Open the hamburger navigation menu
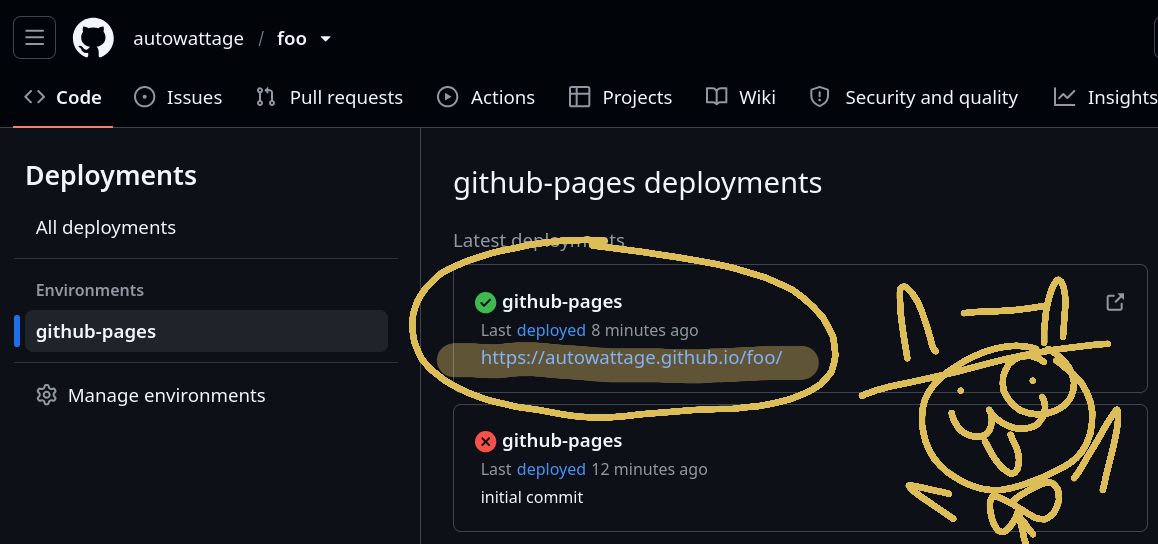1158x544 pixels. click(34, 38)
